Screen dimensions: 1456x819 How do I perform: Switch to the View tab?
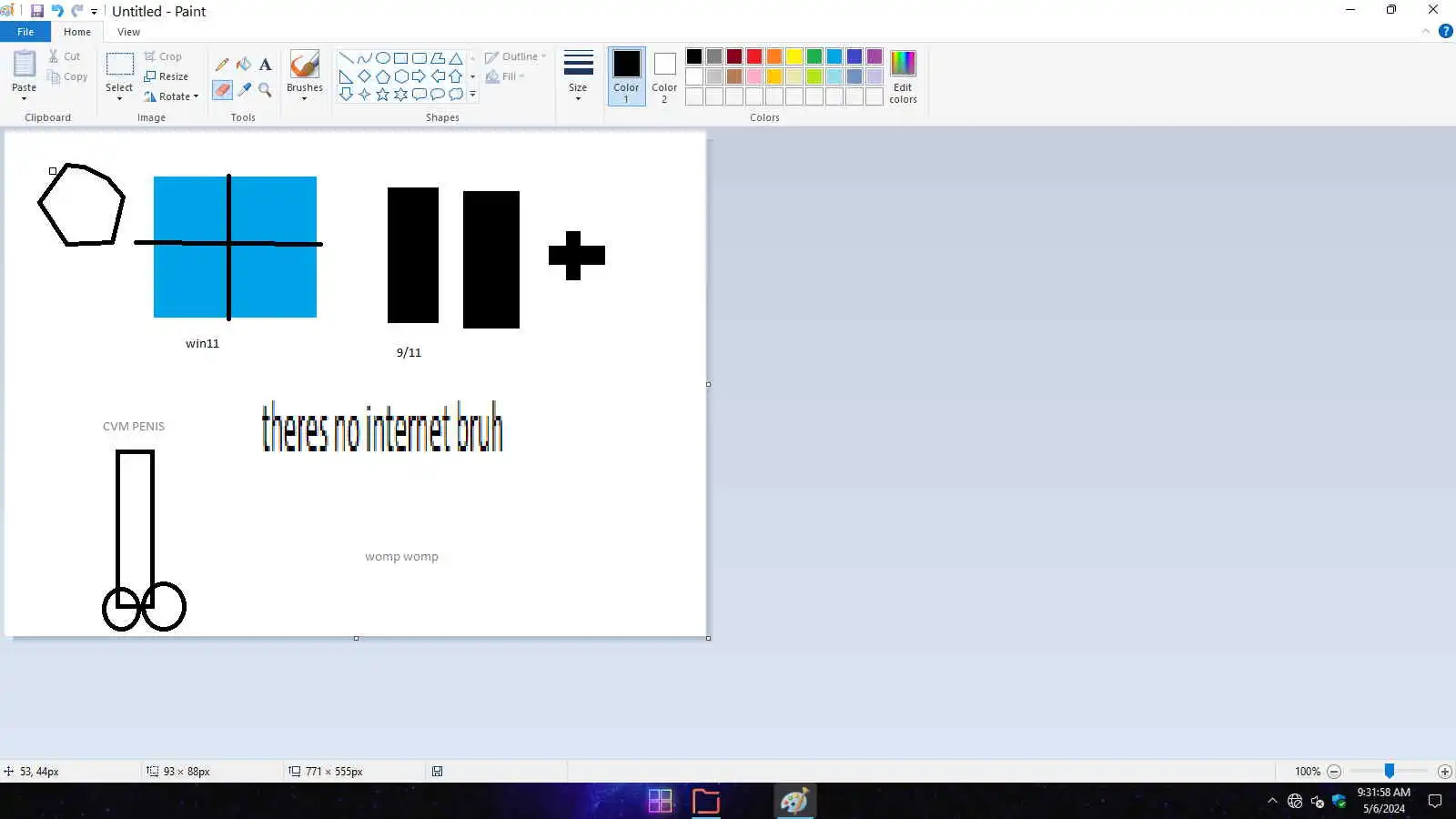(x=128, y=32)
